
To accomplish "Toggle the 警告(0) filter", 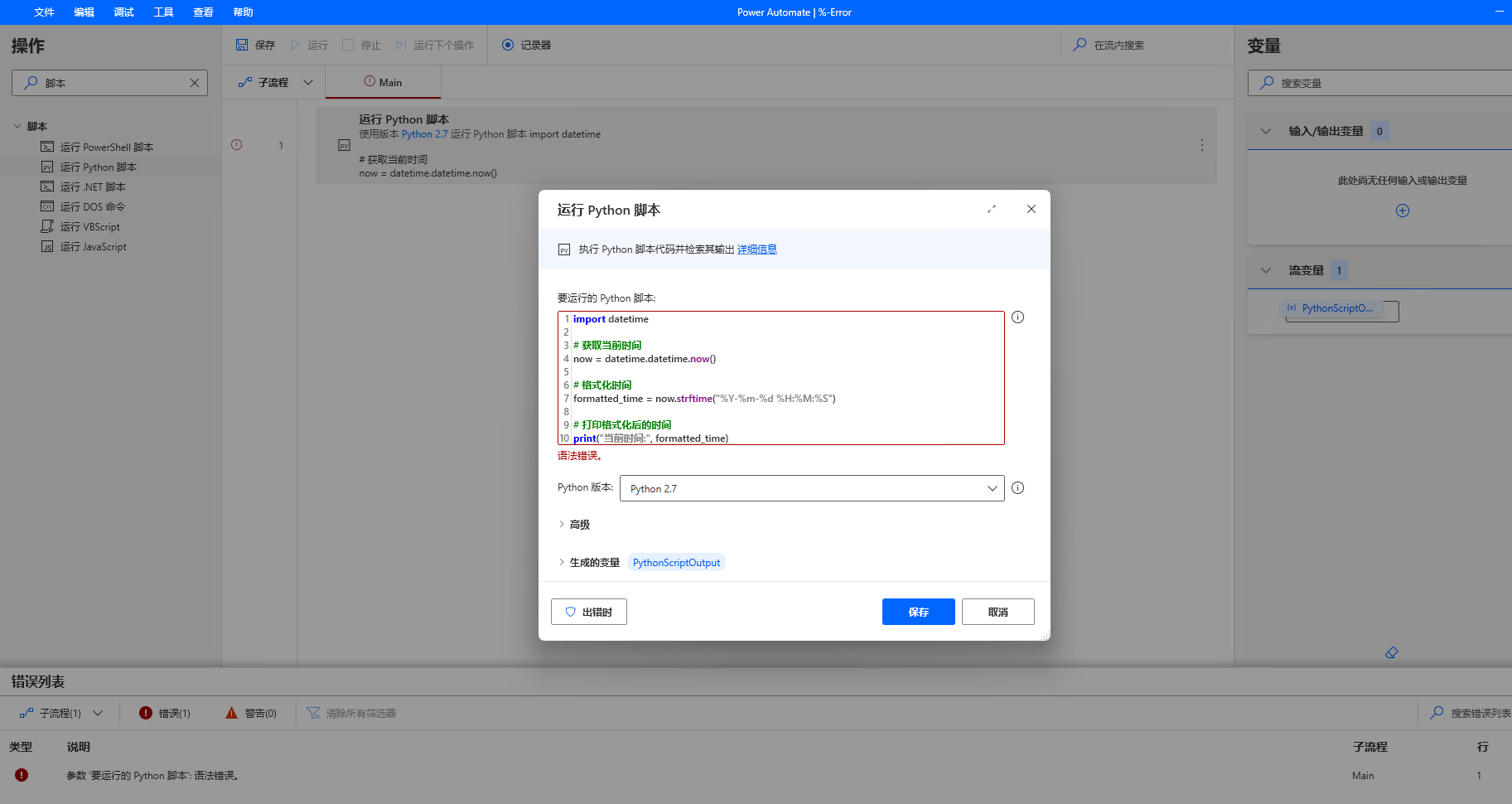I will pos(251,713).
